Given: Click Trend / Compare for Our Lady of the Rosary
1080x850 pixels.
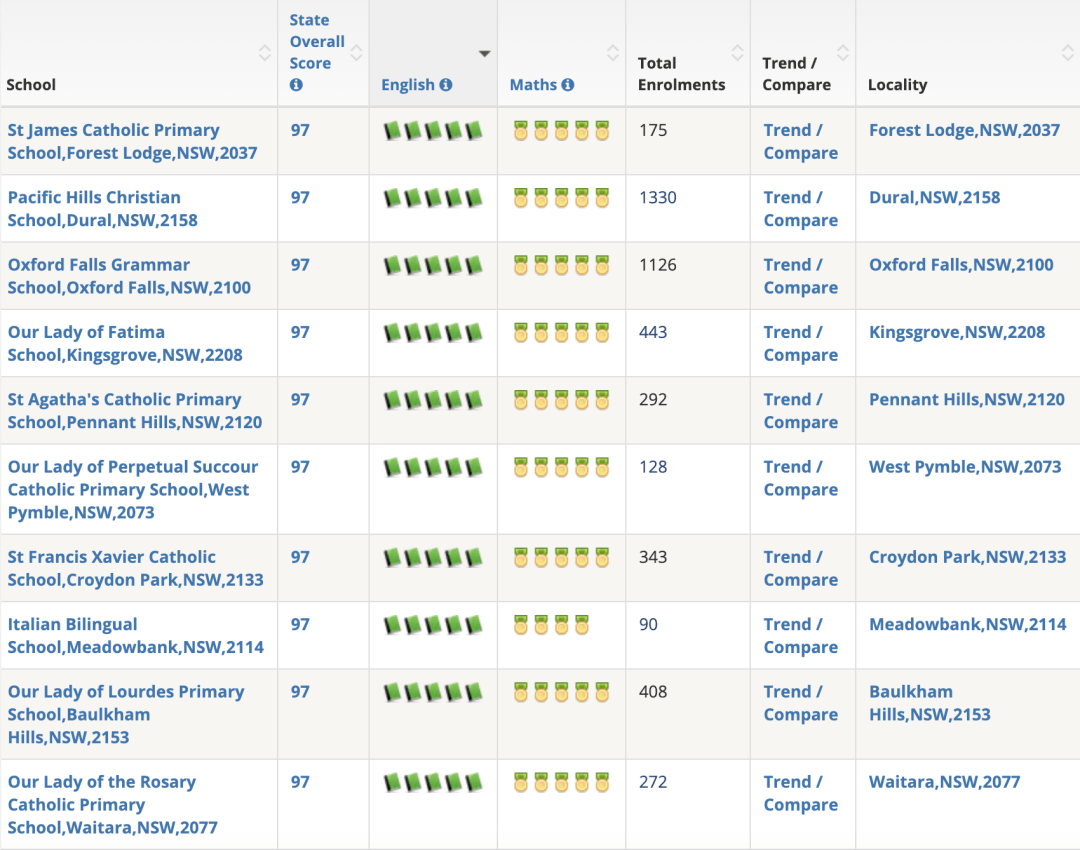Looking at the screenshot, I should [x=800, y=794].
